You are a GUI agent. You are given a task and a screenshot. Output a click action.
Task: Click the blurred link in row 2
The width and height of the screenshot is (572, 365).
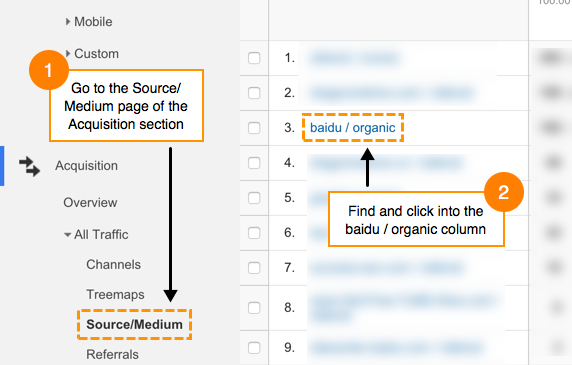392,93
